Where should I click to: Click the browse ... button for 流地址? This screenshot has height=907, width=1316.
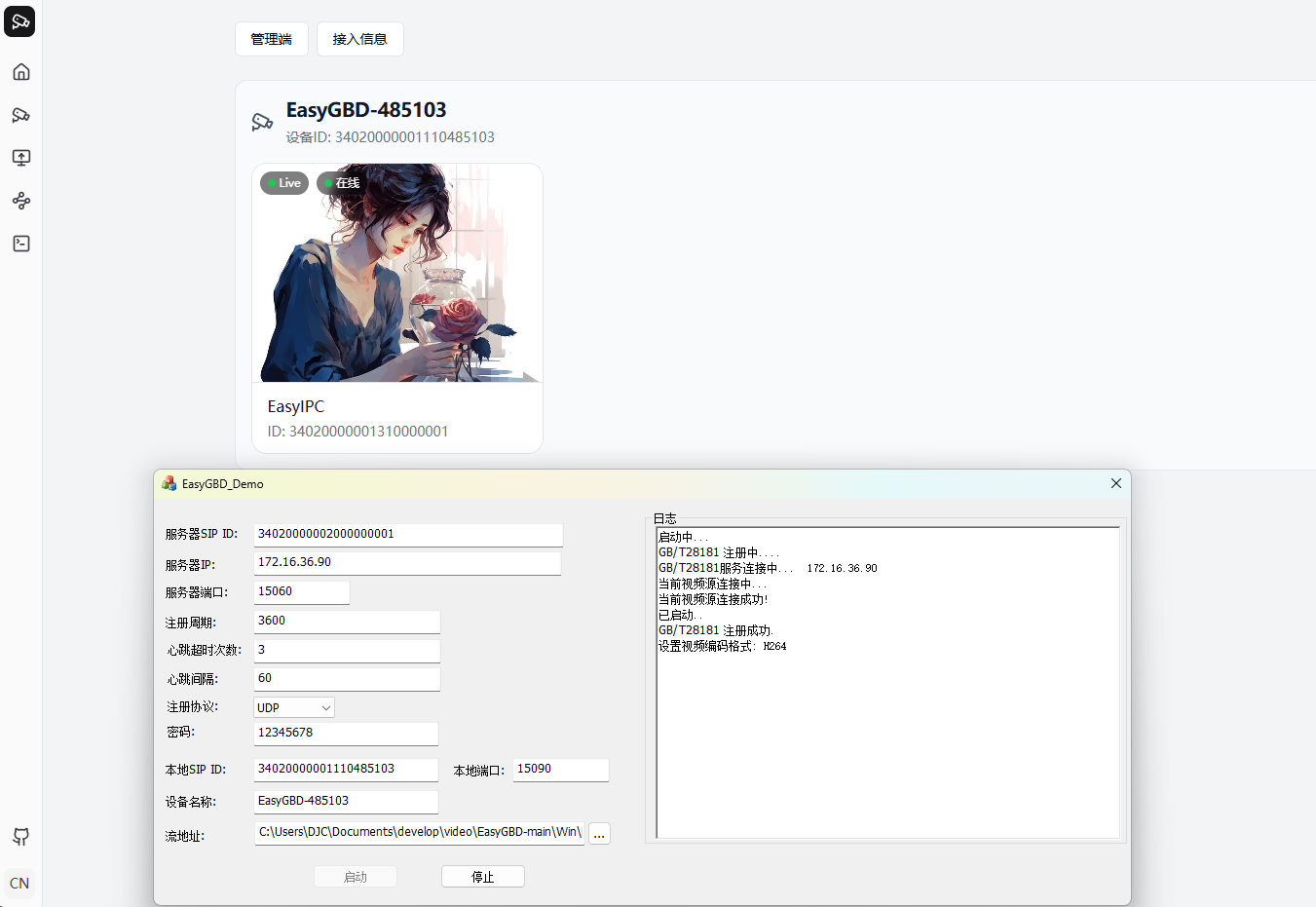599,834
